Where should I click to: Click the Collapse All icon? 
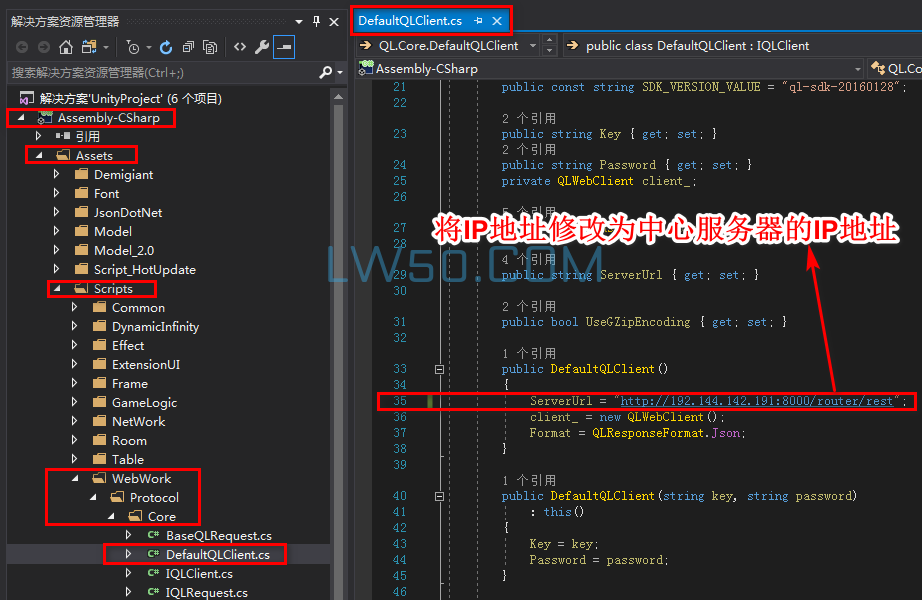pos(188,47)
